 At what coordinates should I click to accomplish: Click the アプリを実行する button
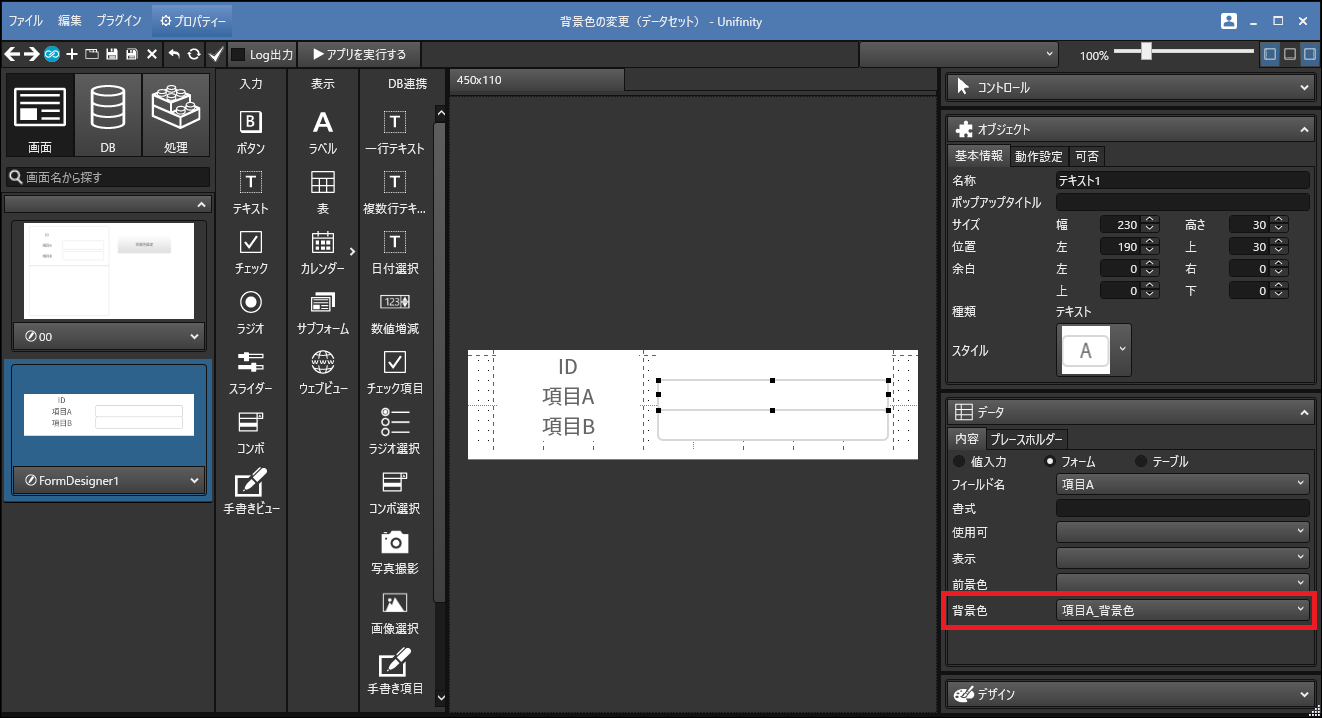[360, 54]
